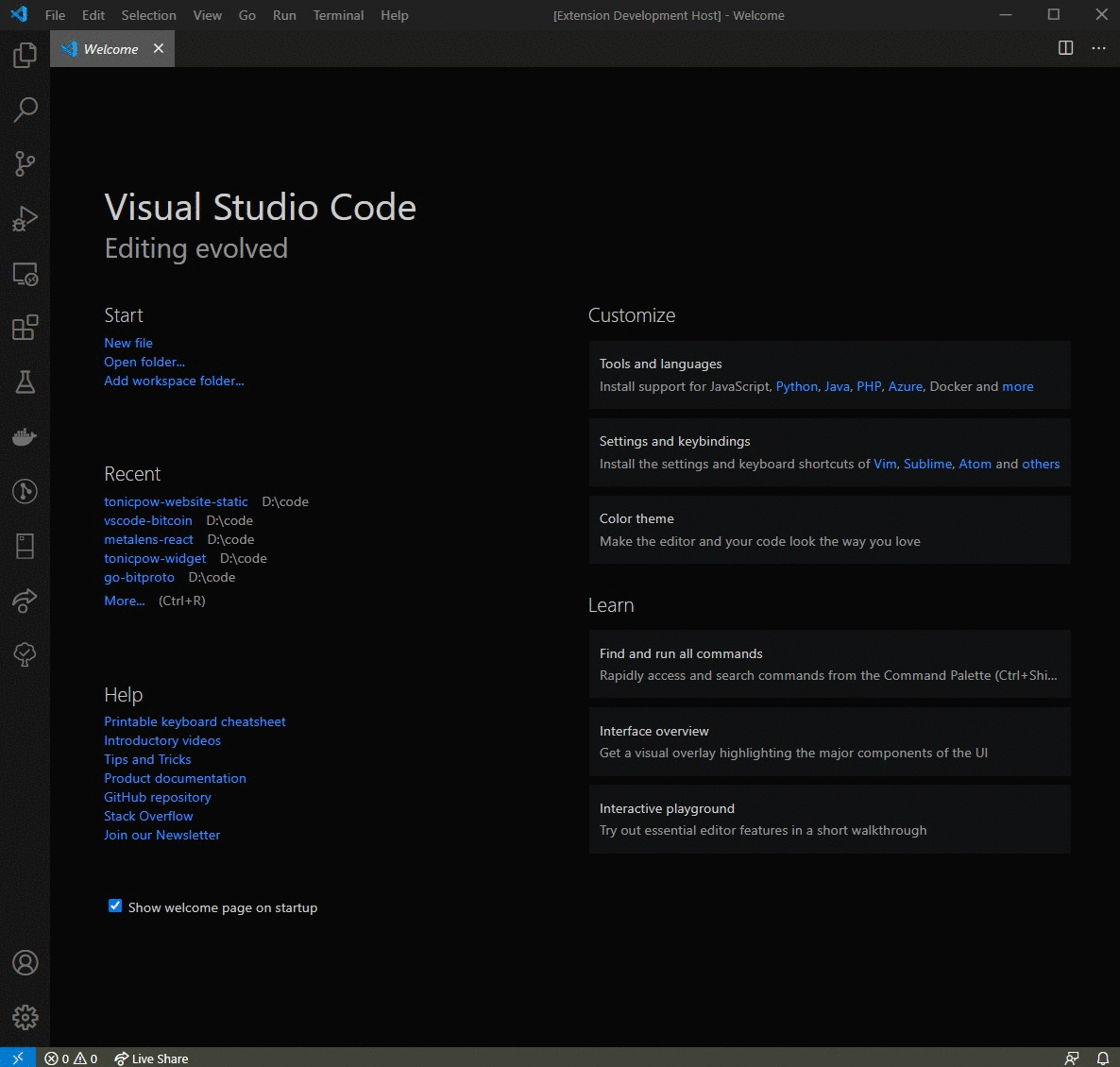
Task: Install Java language support link
Action: pyautogui.click(x=837, y=386)
